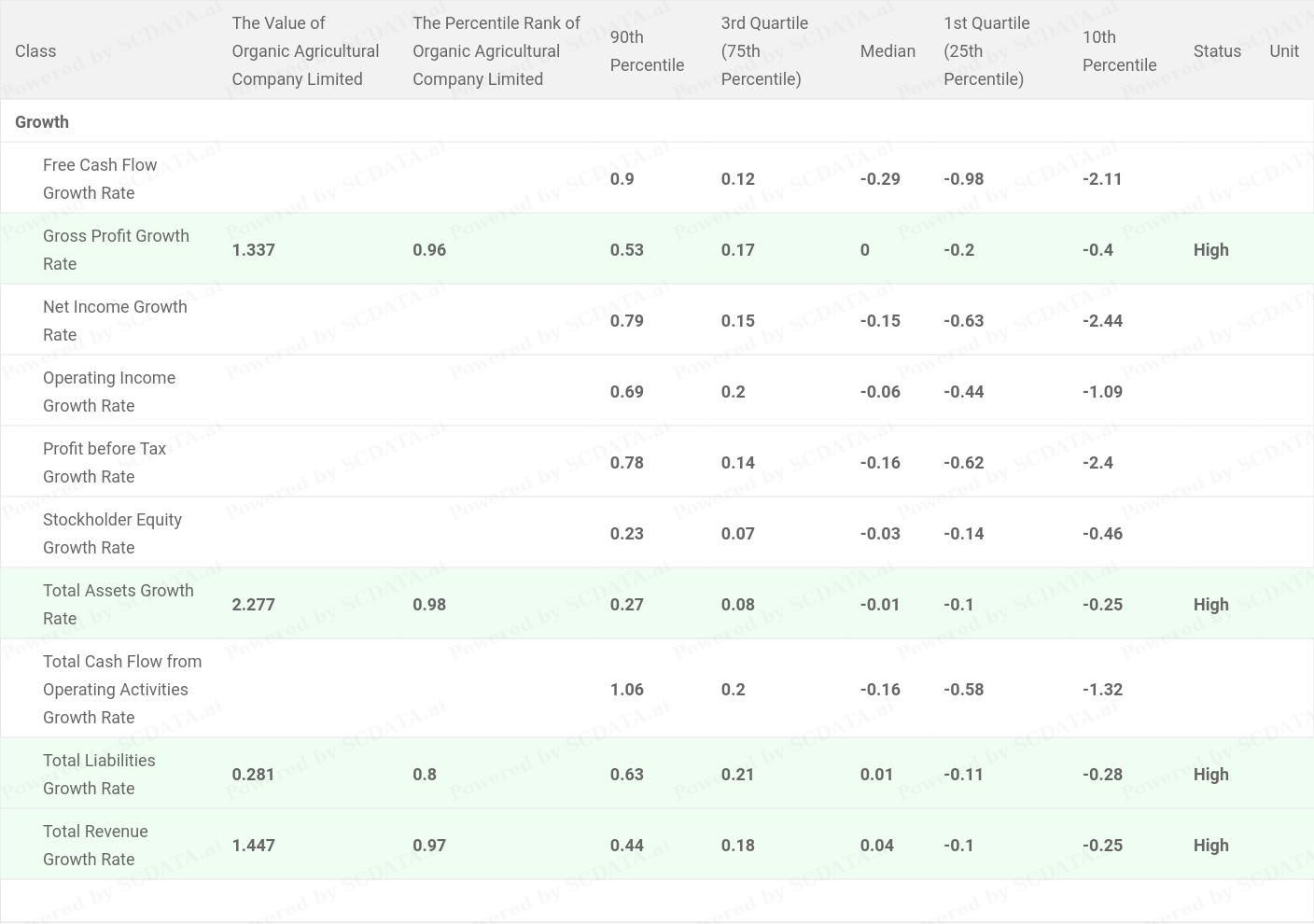Click the -1.32 Operating Activities 10th percentile

(x=1102, y=690)
